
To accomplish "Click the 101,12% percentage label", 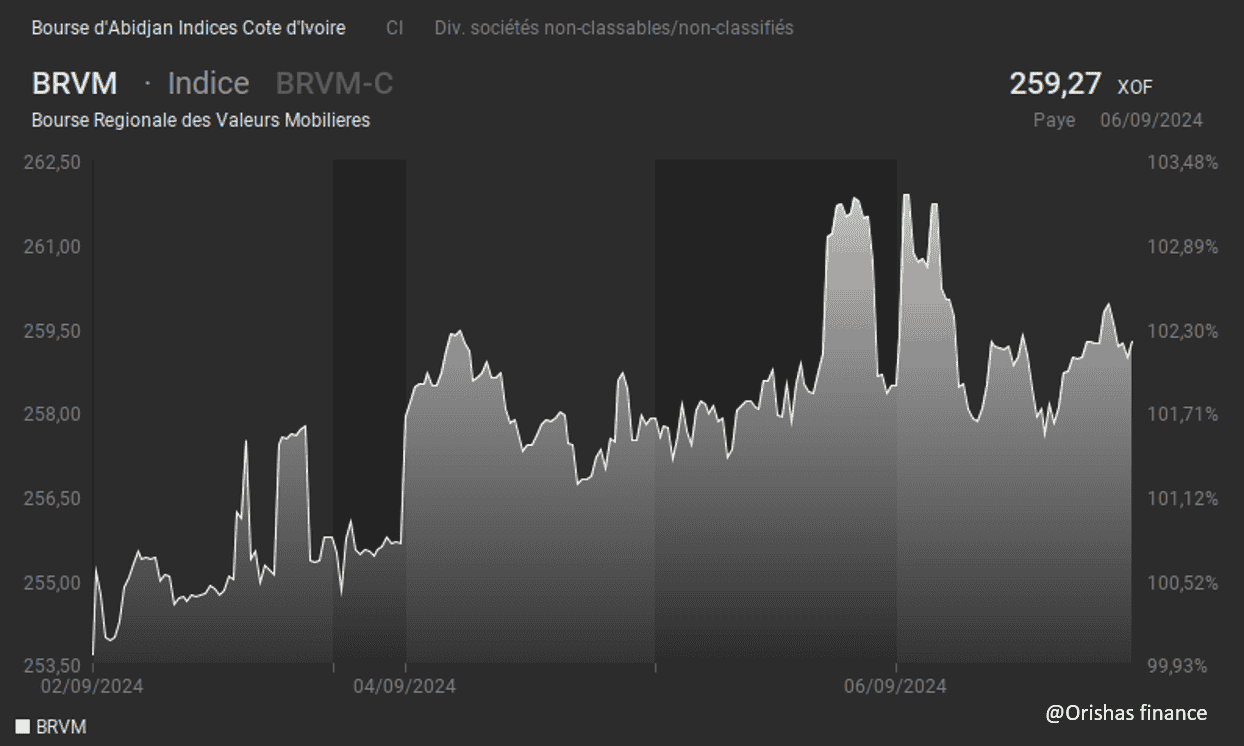I will [1185, 498].
